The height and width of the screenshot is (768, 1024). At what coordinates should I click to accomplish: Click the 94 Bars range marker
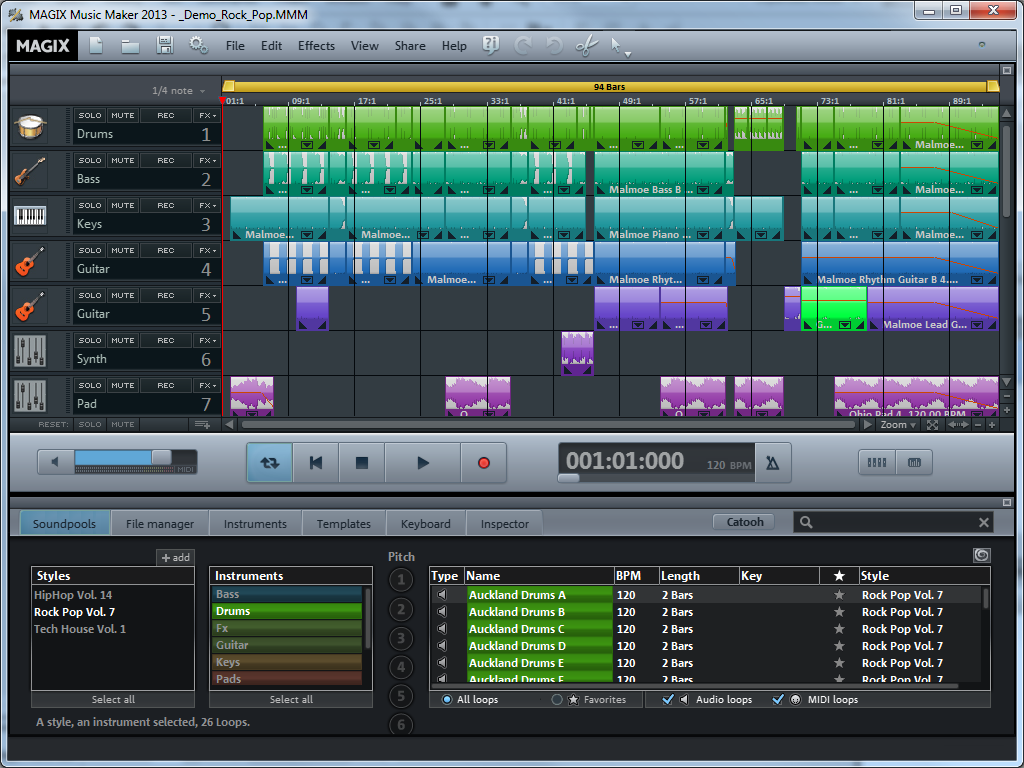(609, 86)
